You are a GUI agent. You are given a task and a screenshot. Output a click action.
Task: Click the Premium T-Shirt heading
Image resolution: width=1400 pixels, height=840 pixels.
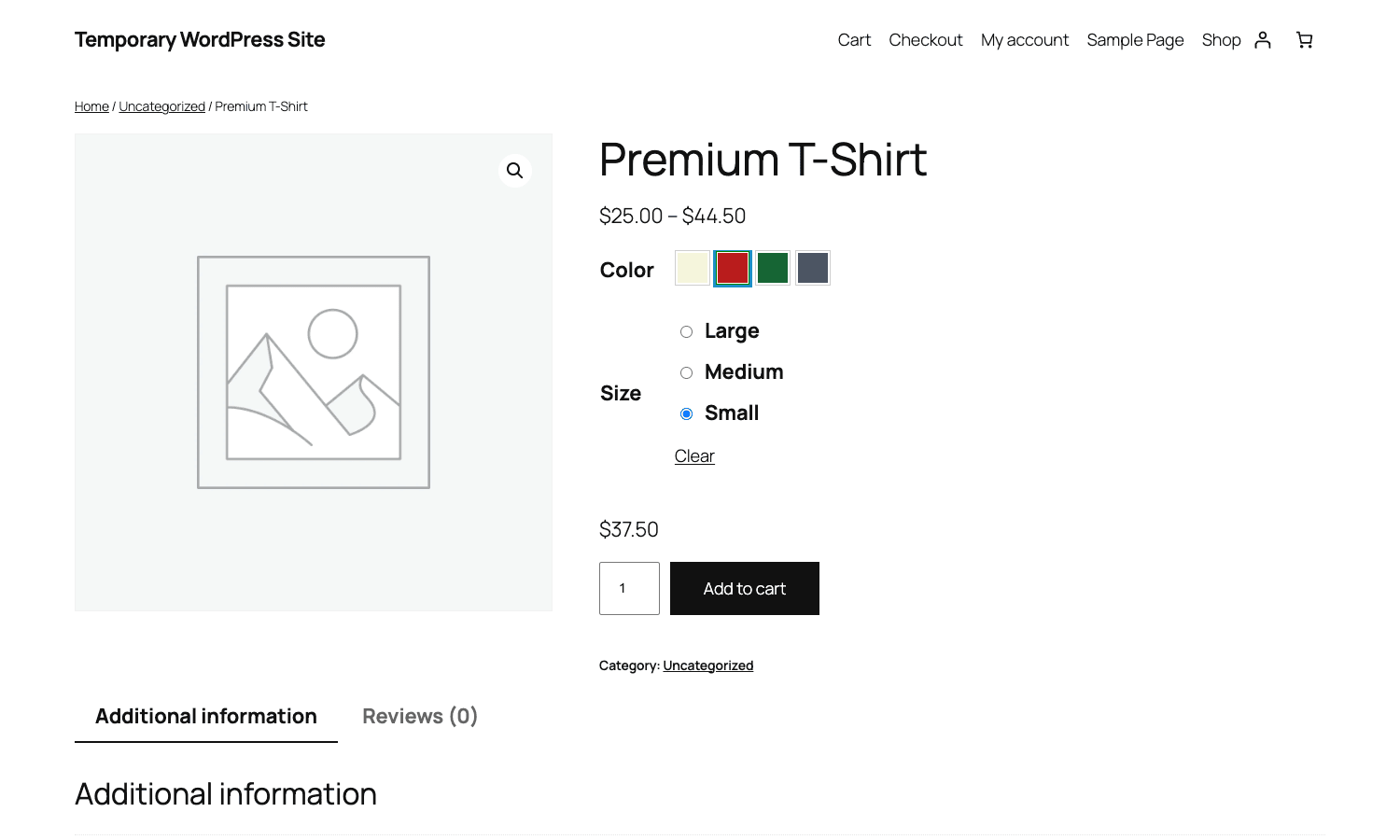(763, 160)
